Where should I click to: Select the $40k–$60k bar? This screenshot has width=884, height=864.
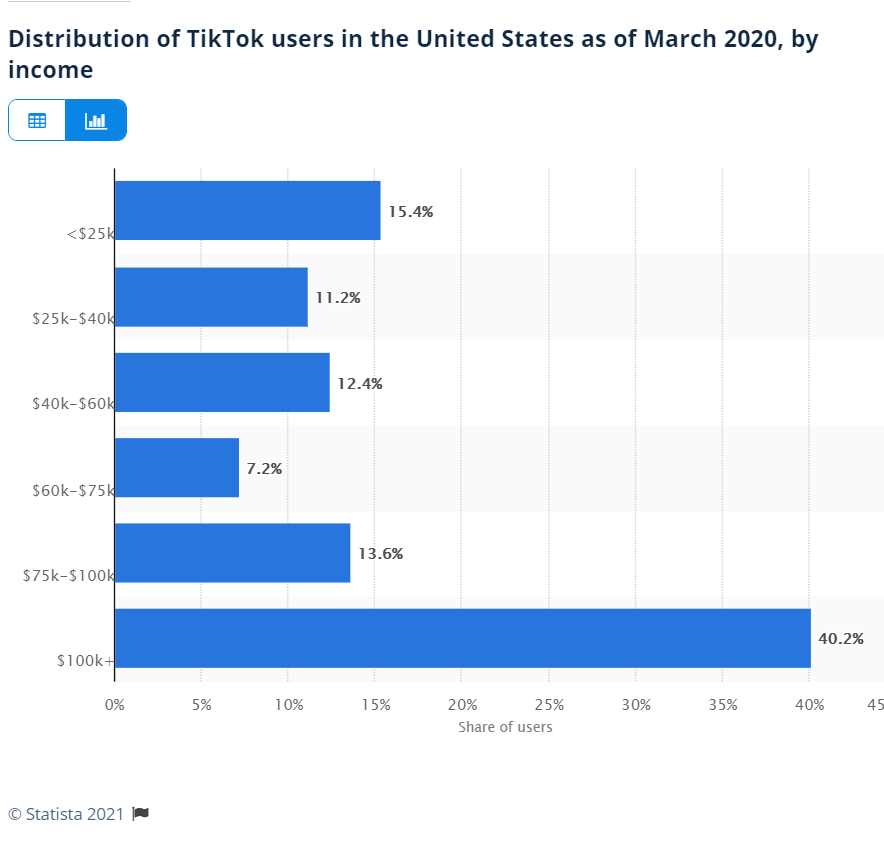point(222,382)
